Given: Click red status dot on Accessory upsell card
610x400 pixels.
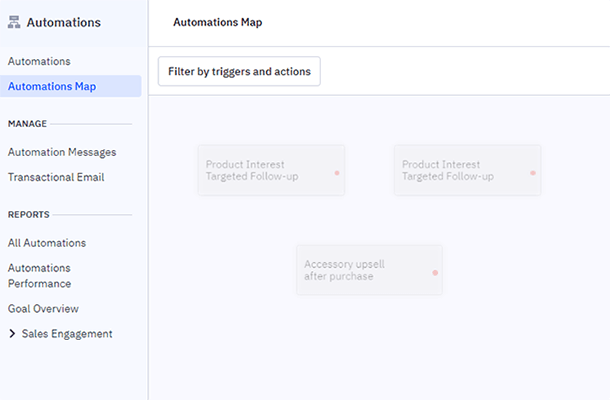Looking at the screenshot, I should 435,272.
